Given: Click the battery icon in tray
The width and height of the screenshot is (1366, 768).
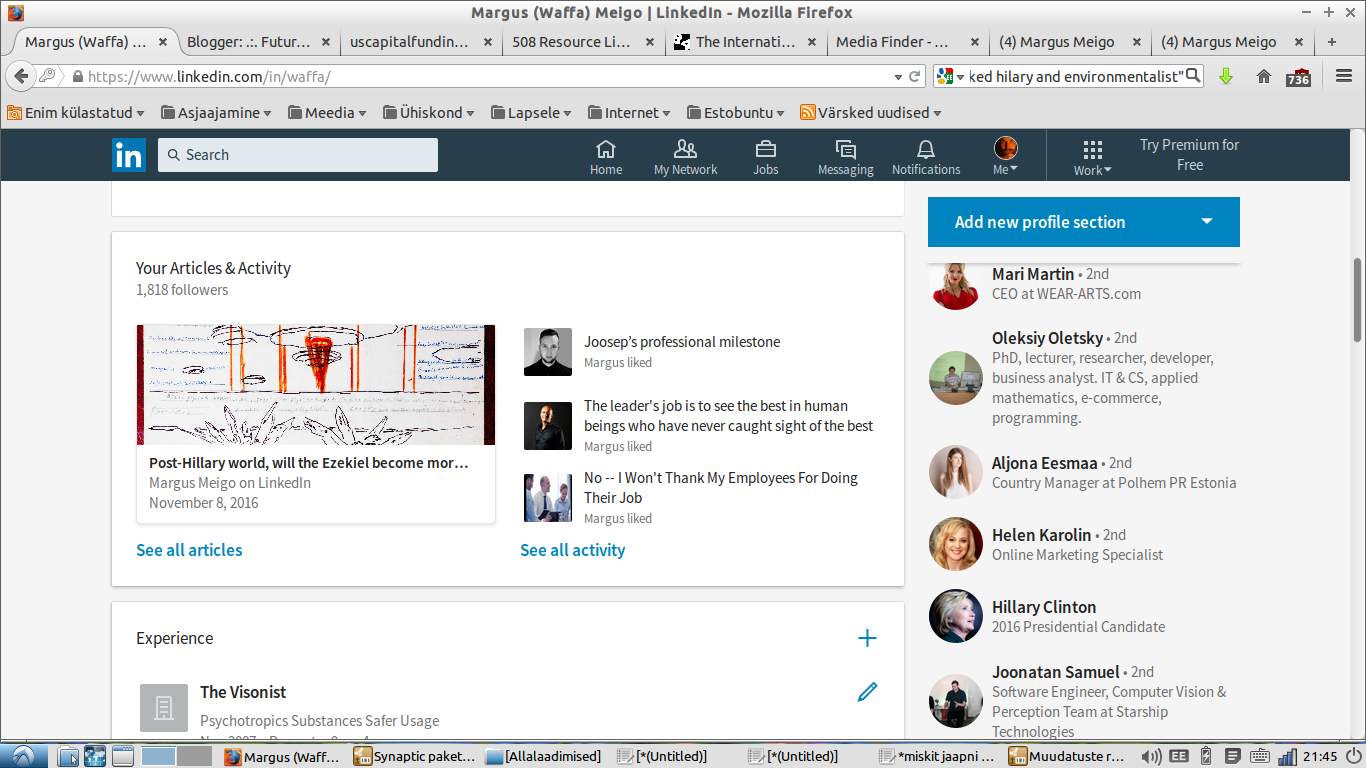Looking at the screenshot, I should point(1206,756).
